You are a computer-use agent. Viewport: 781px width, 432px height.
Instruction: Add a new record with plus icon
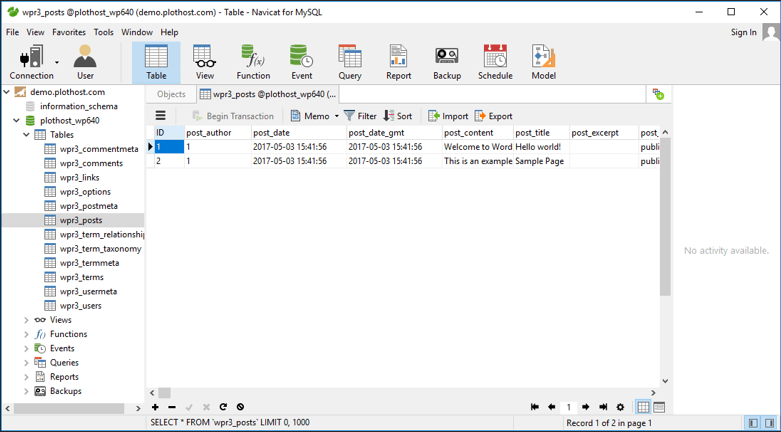pyautogui.click(x=155, y=407)
